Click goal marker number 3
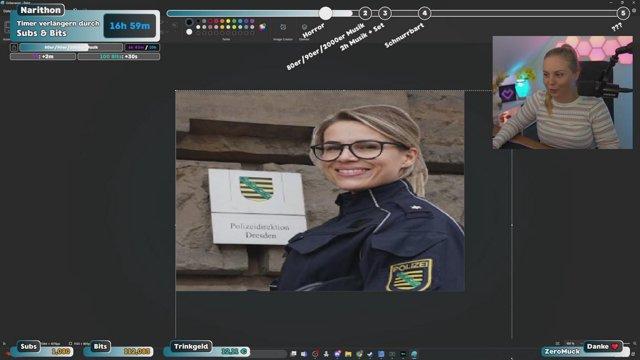Image resolution: width=640 pixels, height=360 pixels. click(384, 13)
